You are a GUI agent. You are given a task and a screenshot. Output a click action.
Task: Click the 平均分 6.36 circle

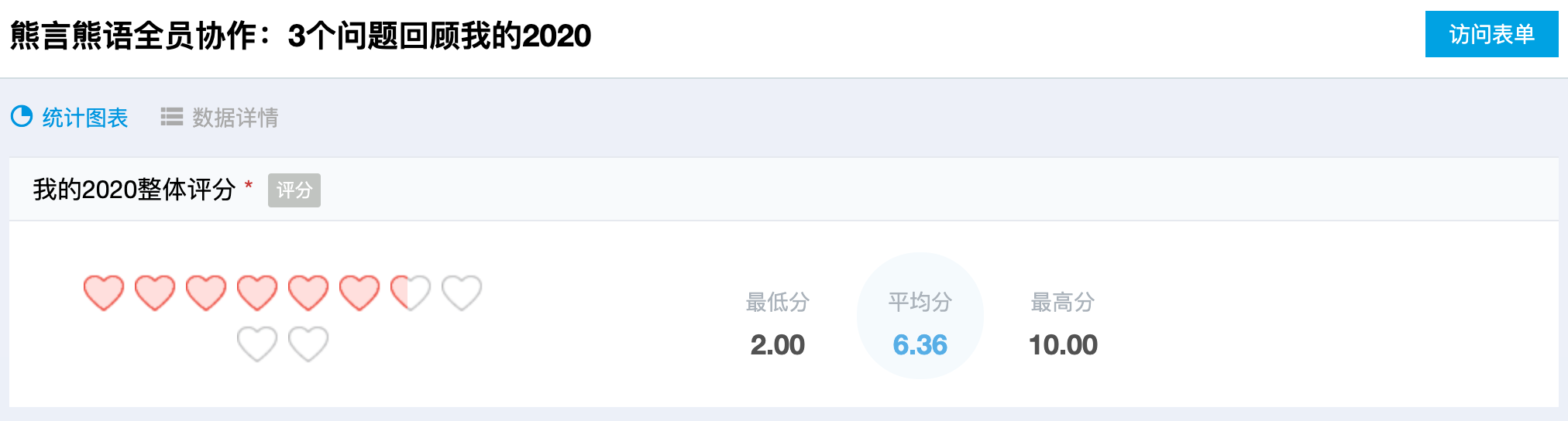tap(920, 316)
